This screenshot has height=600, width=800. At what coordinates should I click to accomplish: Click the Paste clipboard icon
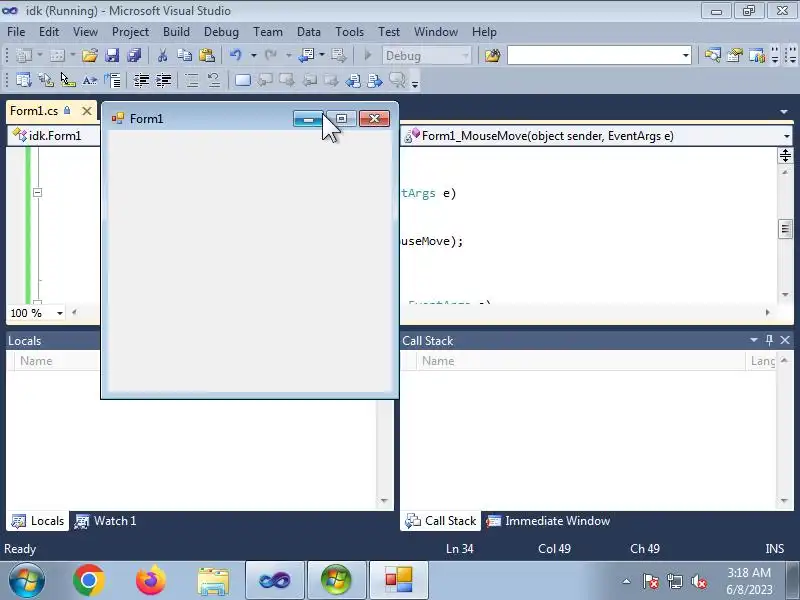click(207, 55)
